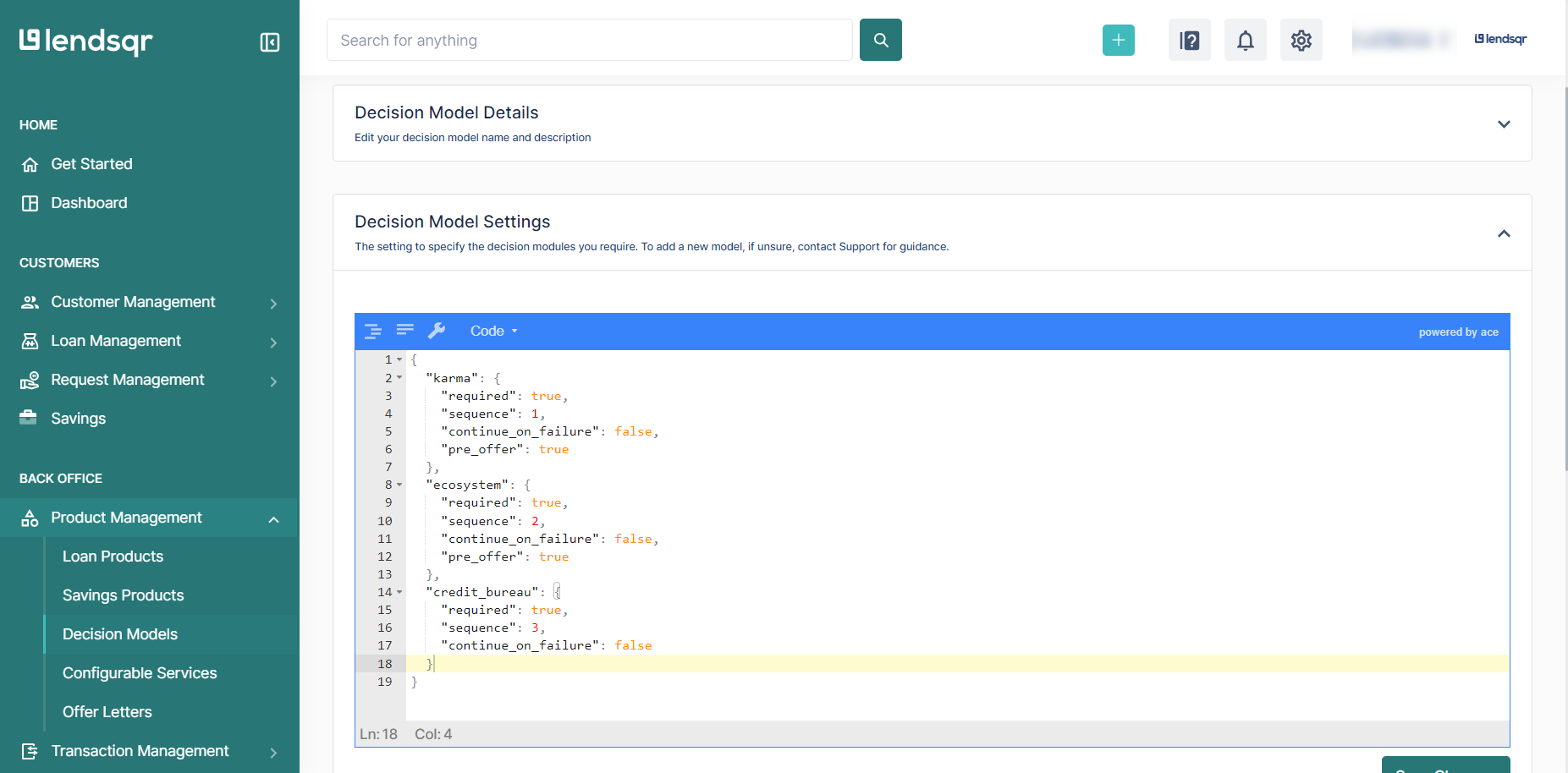Click the Col: 4 status indicator
The width and height of the screenshot is (1568, 773).
[433, 734]
